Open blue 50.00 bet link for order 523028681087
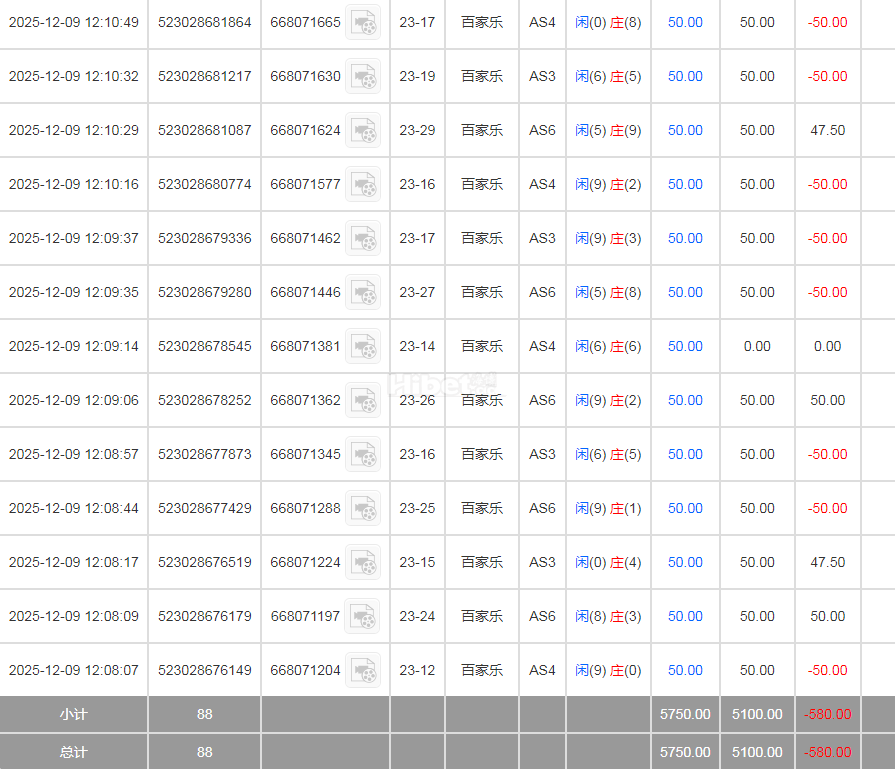Screen dimensions: 895x769 (685, 130)
